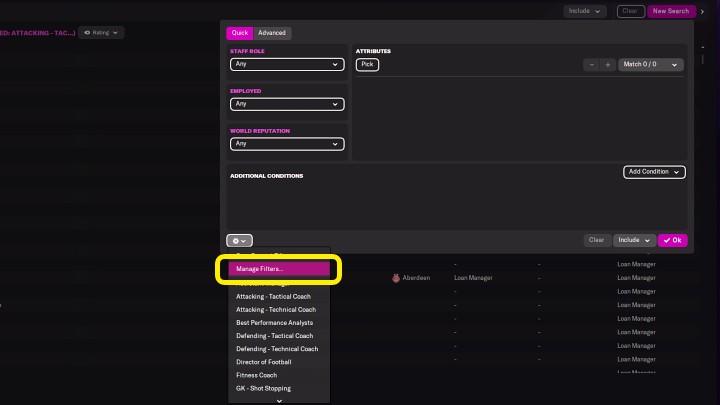This screenshot has height=405, width=720.
Task: Click the New Search button
Action: [x=669, y=11]
